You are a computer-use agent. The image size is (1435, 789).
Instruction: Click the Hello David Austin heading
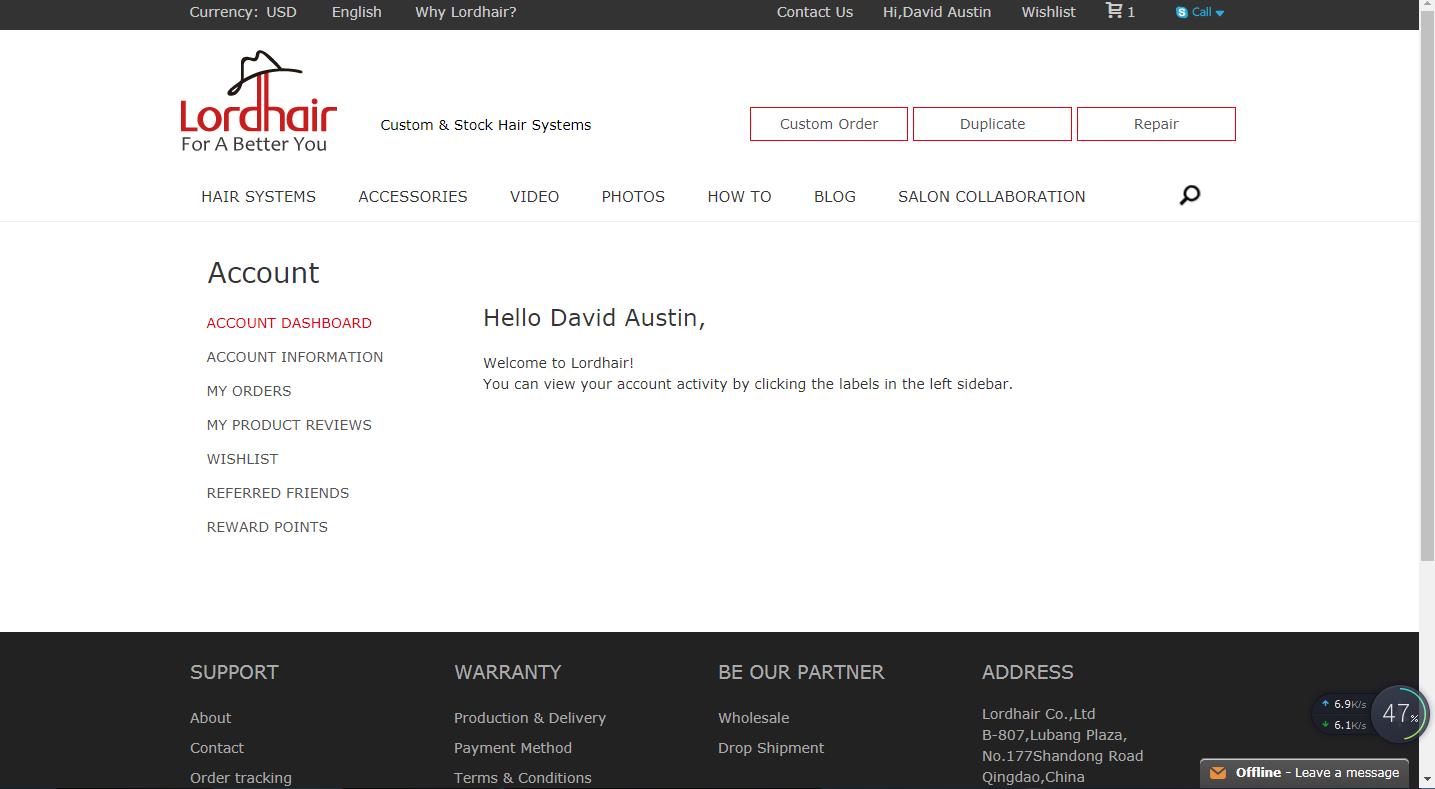pyautogui.click(x=594, y=318)
